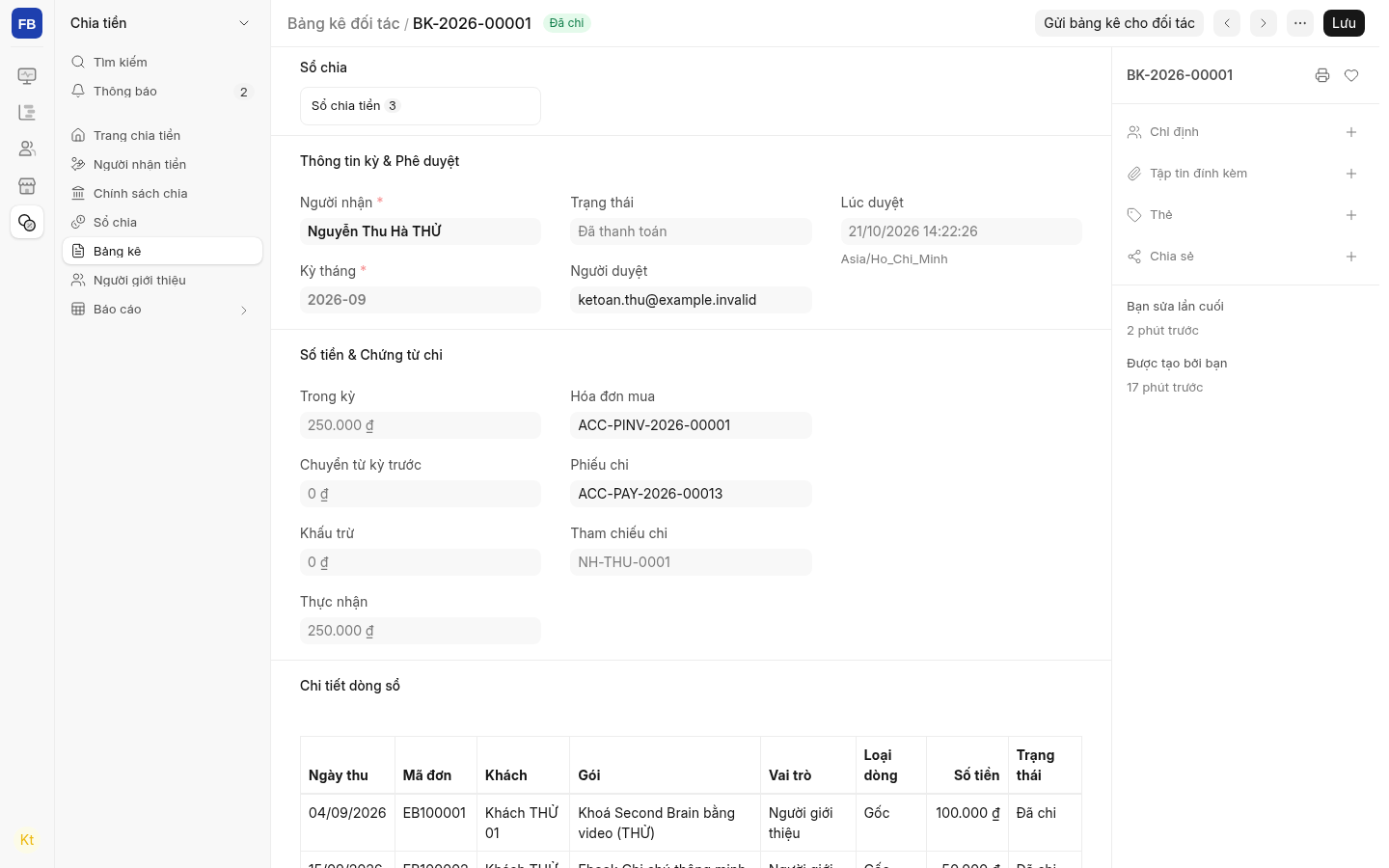The width and height of the screenshot is (1389, 868).
Task: Expand Báo cáo submenu chevron
Action: coord(244,310)
